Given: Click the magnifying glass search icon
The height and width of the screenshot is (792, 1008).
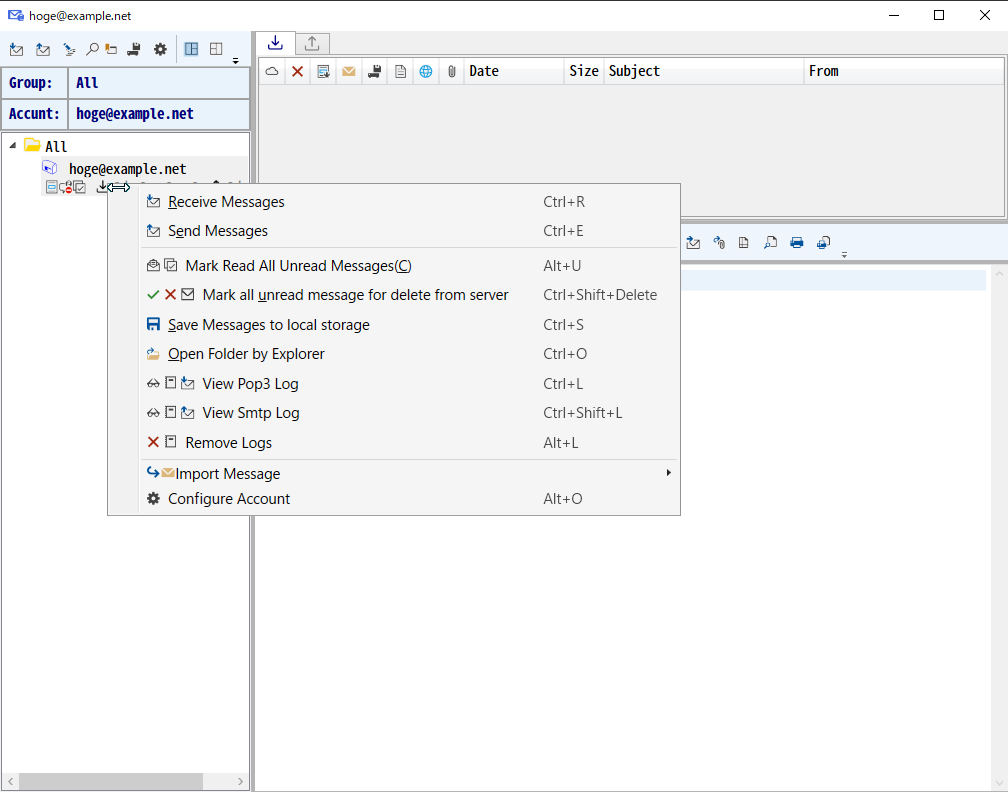Looking at the screenshot, I should pyautogui.click(x=93, y=49).
